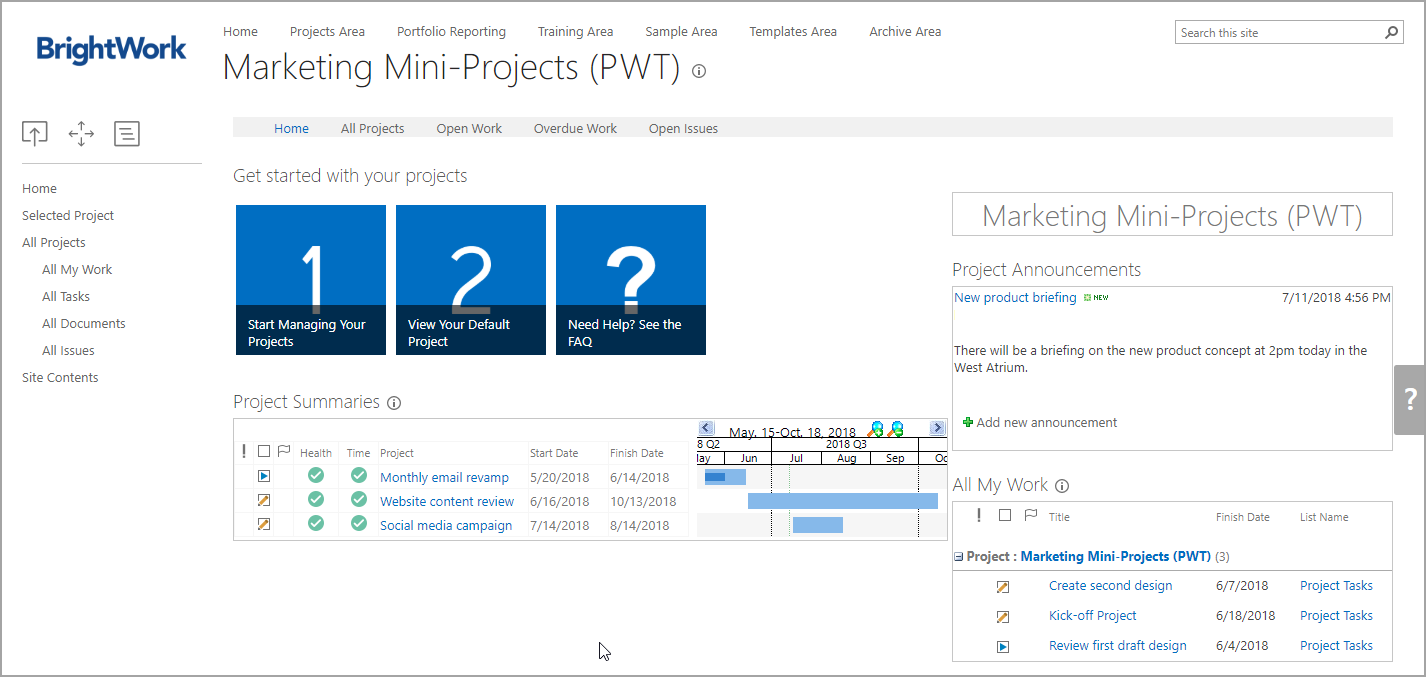Open the Review first draft design task

1117,646
